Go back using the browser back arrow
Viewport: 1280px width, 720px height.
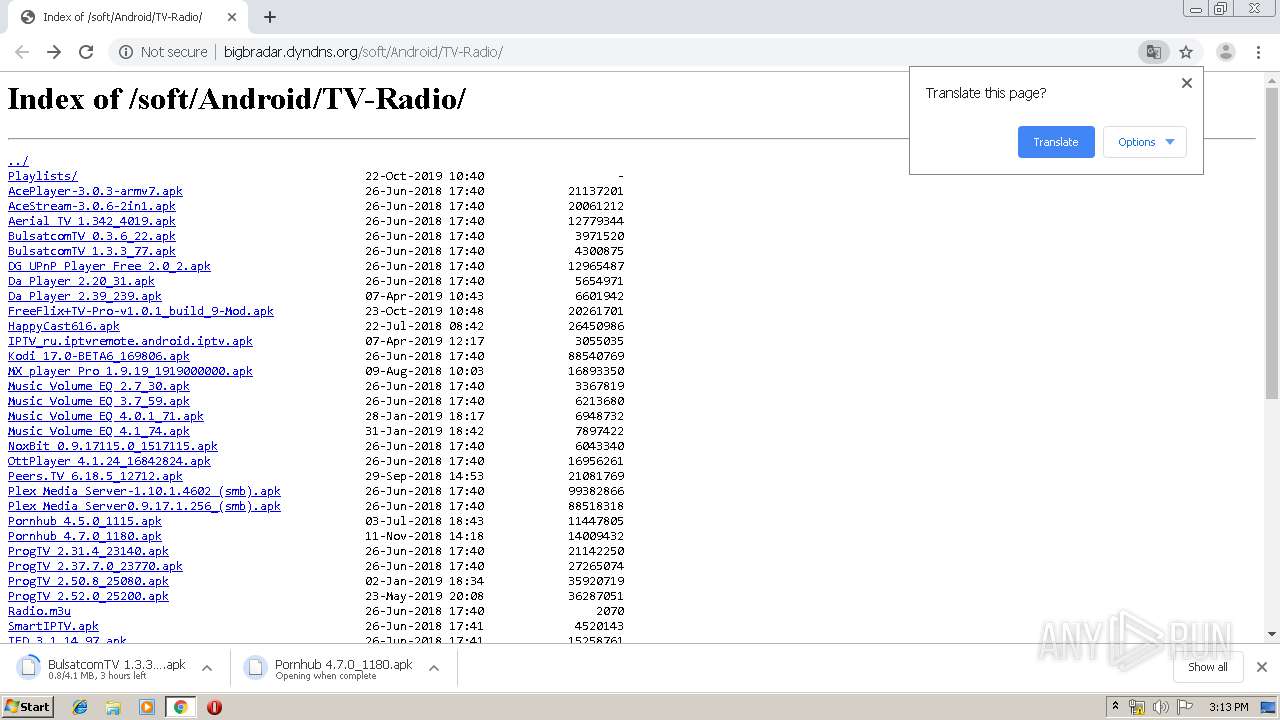point(22,52)
